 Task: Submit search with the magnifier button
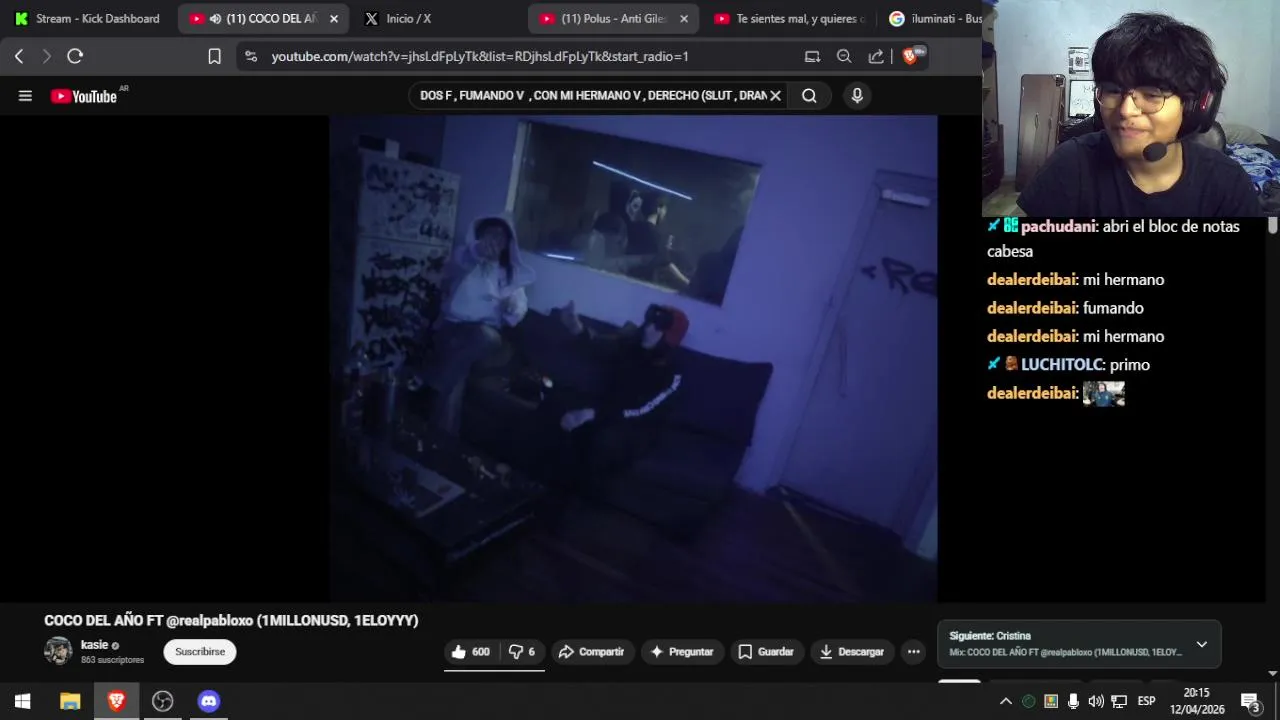[809, 96]
